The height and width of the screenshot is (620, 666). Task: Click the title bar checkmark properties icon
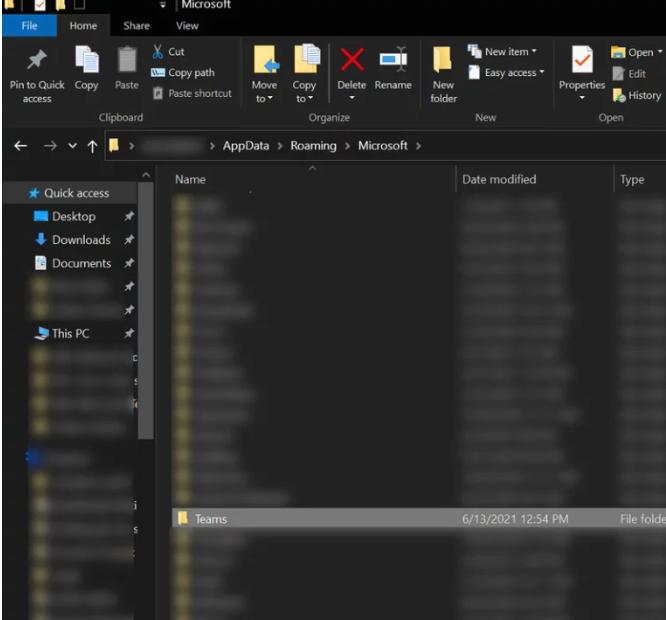40,5
